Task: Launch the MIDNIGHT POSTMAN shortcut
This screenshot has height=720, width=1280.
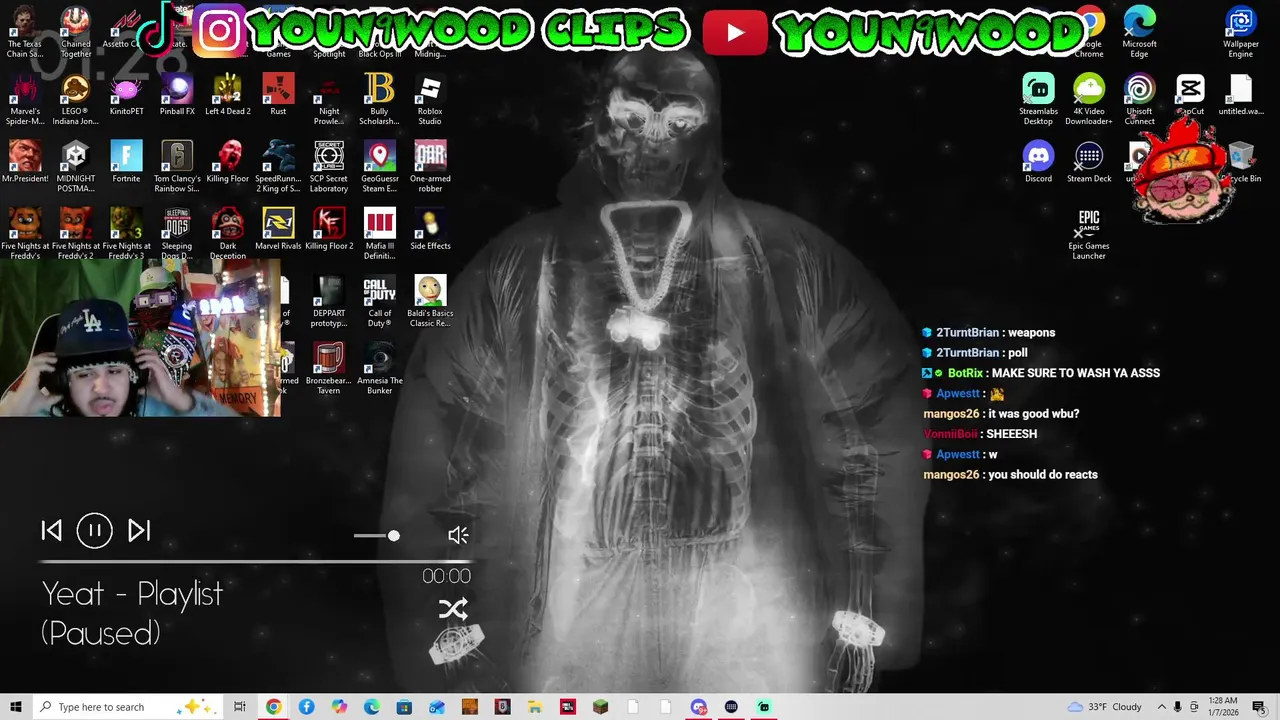Action: tap(76, 167)
